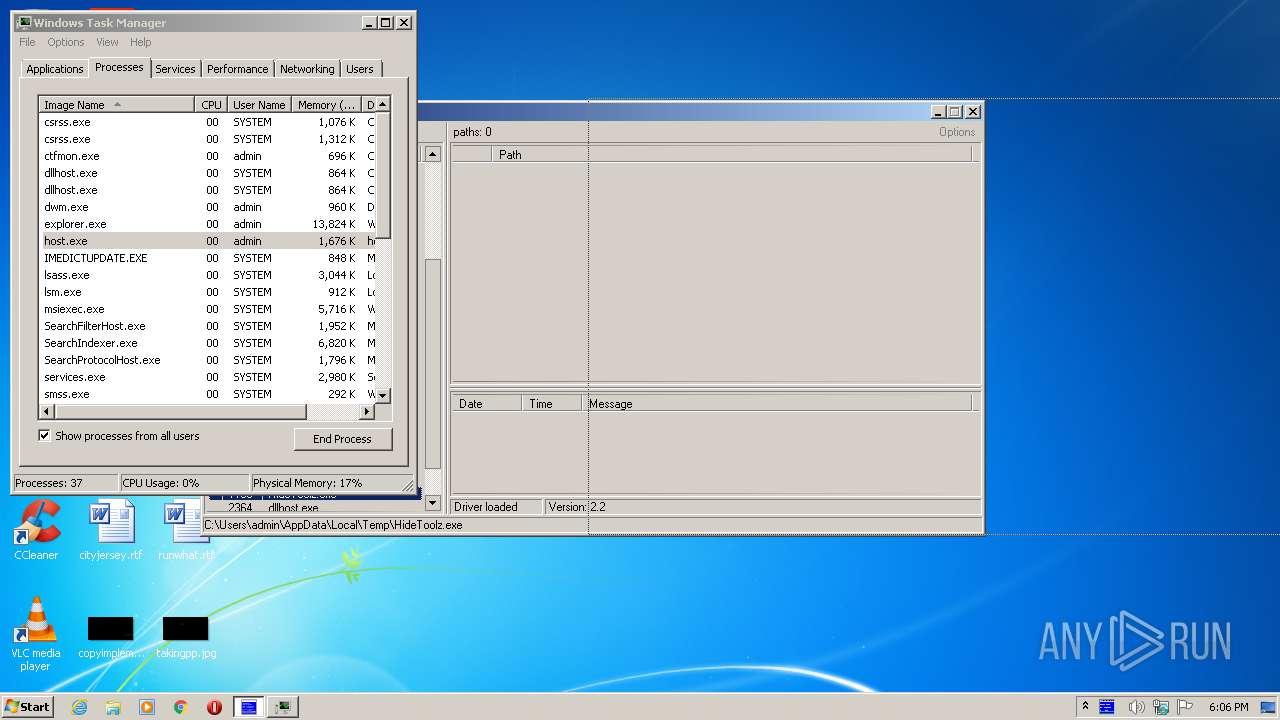The height and width of the screenshot is (720, 1280).
Task: Sort processes by Memory column
Action: pyautogui.click(x=326, y=105)
